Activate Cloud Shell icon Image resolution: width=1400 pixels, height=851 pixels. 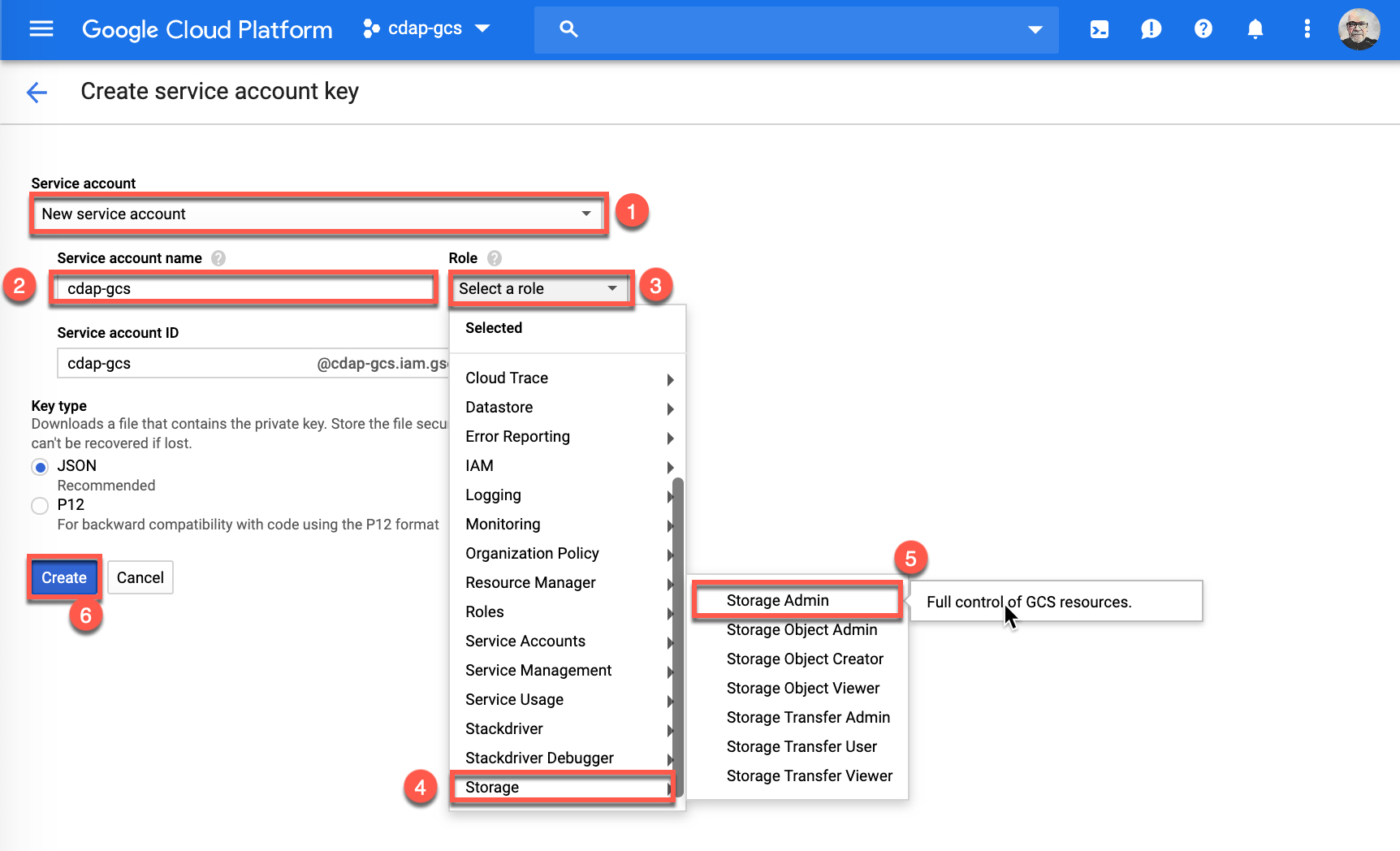point(1099,30)
